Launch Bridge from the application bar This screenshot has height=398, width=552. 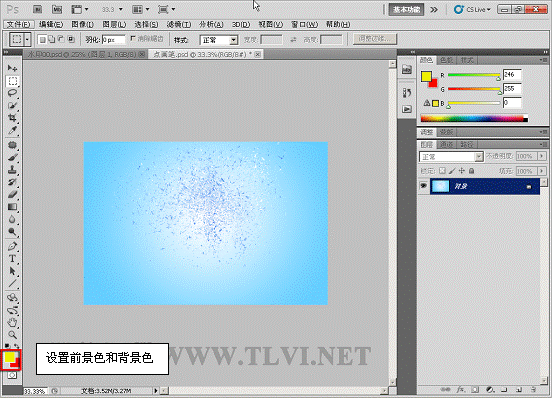point(37,10)
